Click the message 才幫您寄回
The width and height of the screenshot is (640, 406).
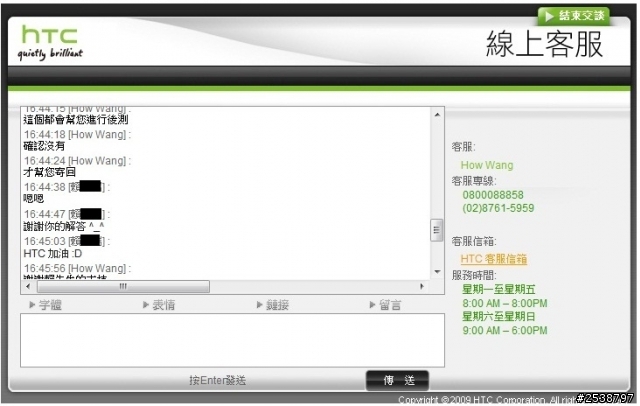tap(49, 172)
